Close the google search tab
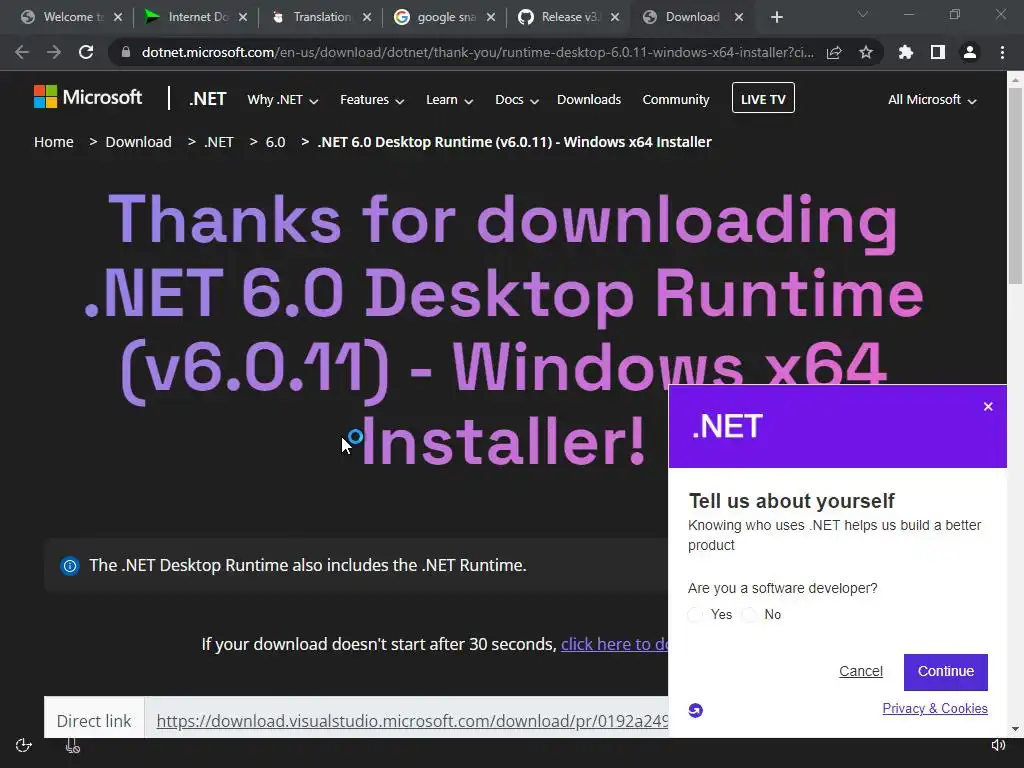Screen dimensions: 1024x768 pyautogui.click(x=491, y=17)
